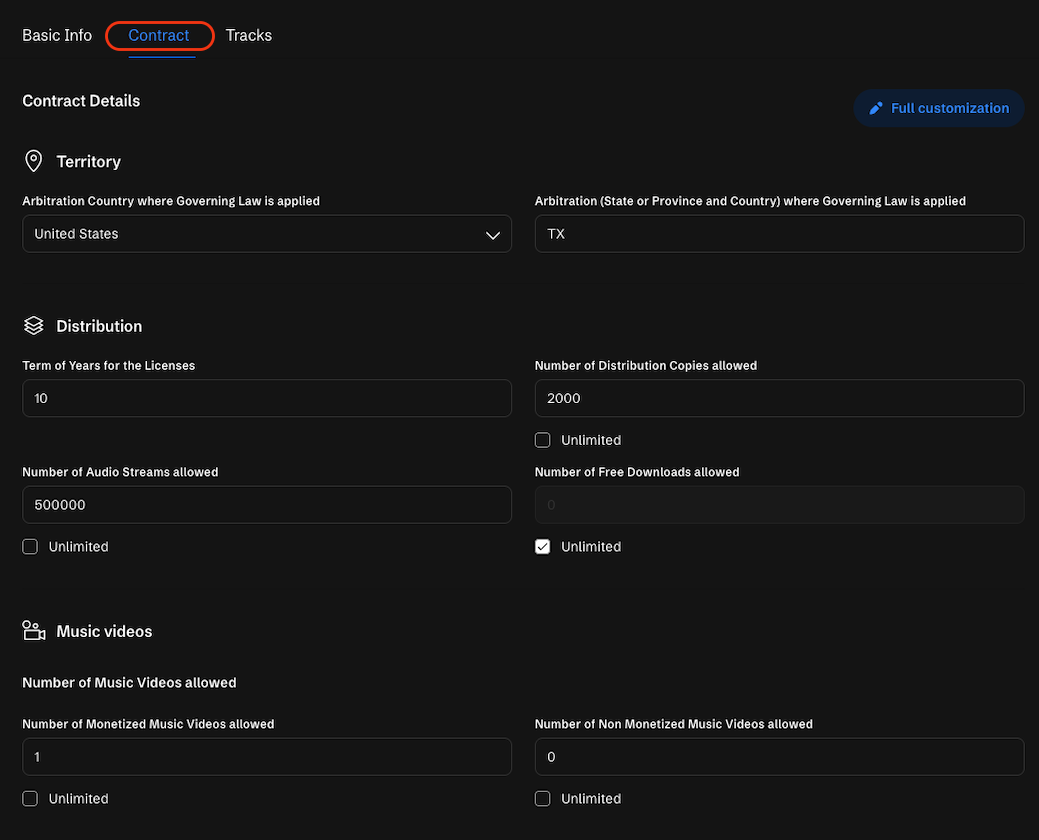Viewport: 1039px width, 840px height.
Task: Click the chevron arrow beside United States
Action: (492, 235)
